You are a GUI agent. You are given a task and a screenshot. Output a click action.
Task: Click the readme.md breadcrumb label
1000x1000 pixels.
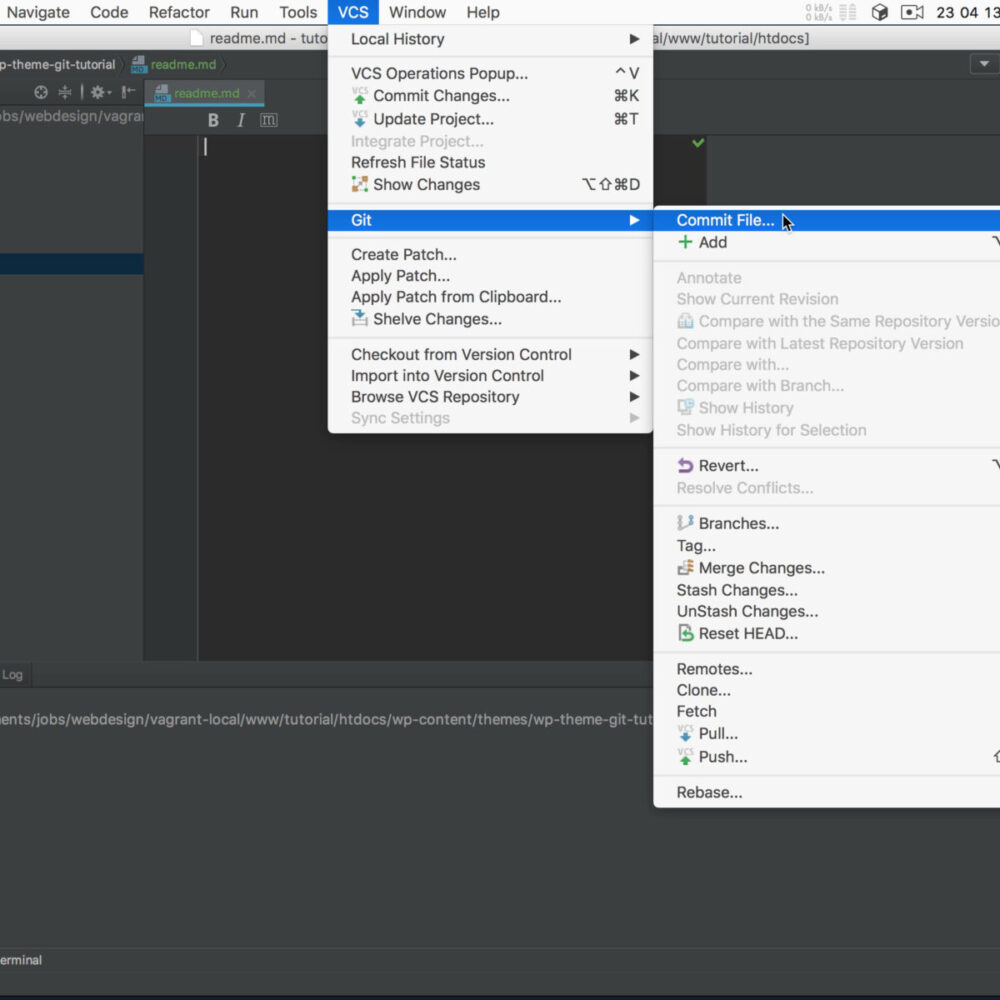point(184,64)
